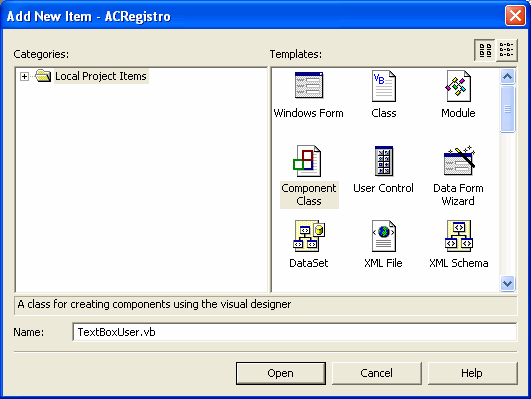The height and width of the screenshot is (399, 531).
Task: Click the templates scrollbar down arrow
Action: 507,283
